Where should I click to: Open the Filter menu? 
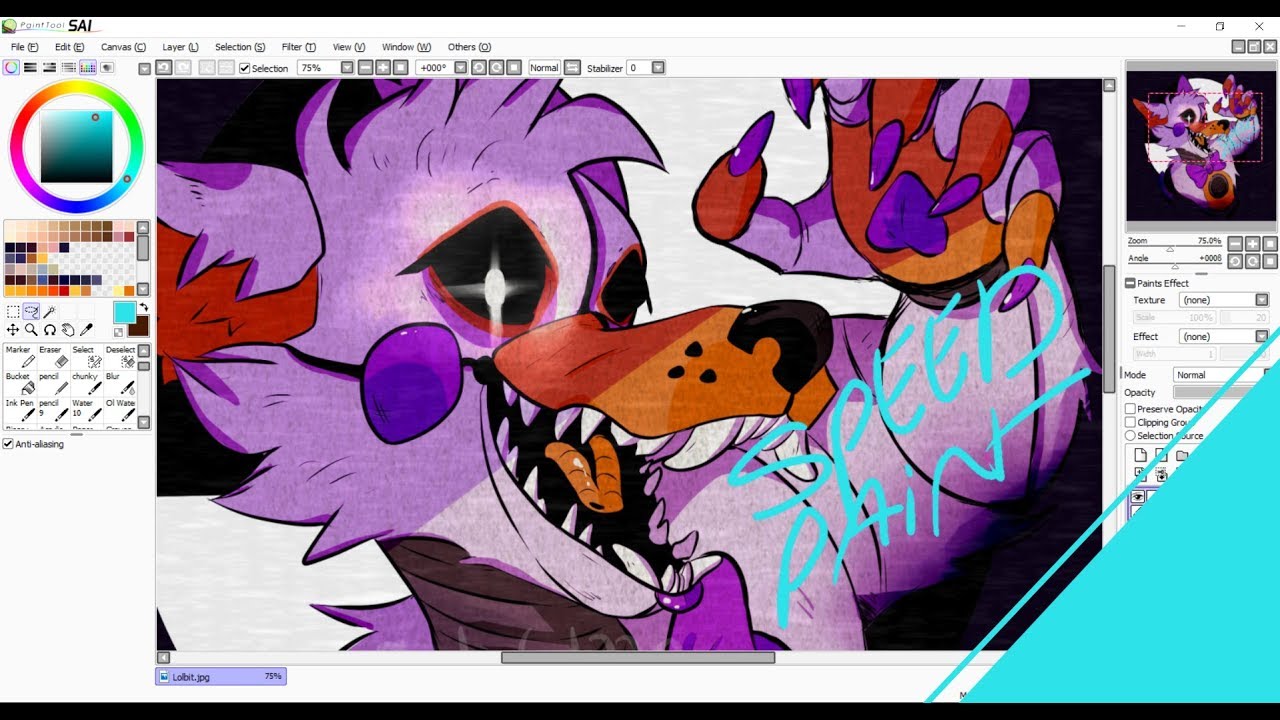click(x=298, y=47)
